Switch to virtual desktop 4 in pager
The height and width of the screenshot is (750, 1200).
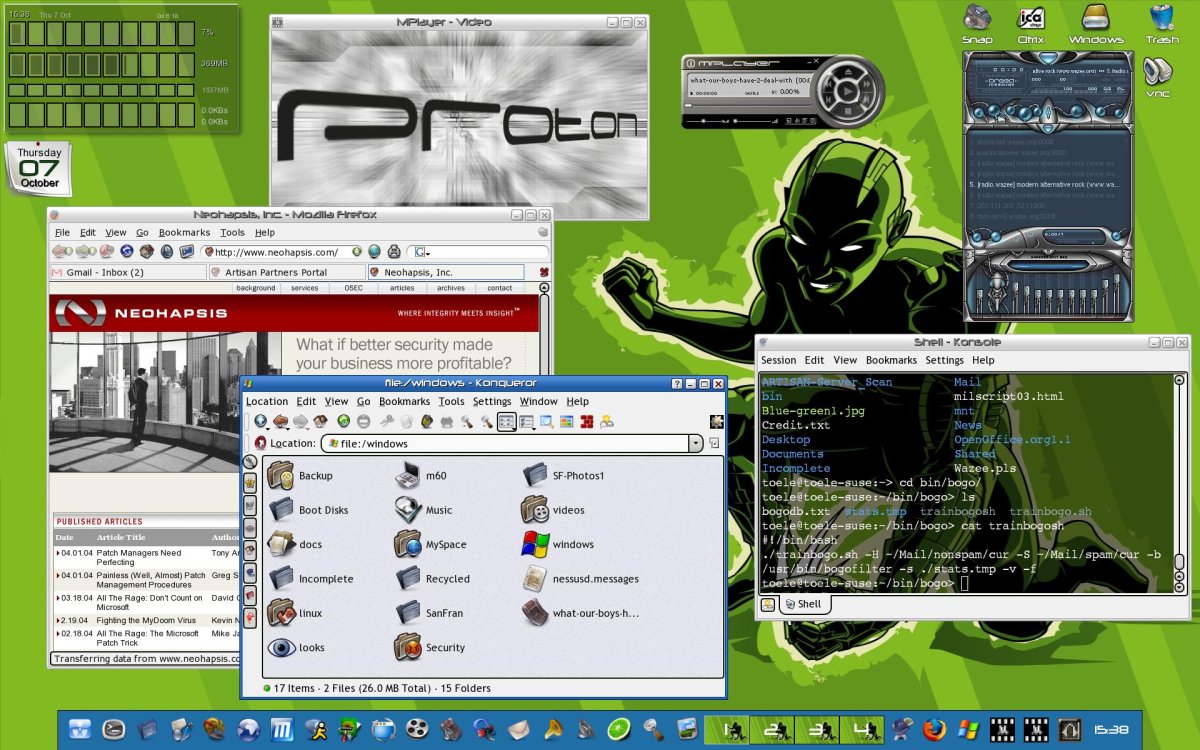tap(863, 730)
